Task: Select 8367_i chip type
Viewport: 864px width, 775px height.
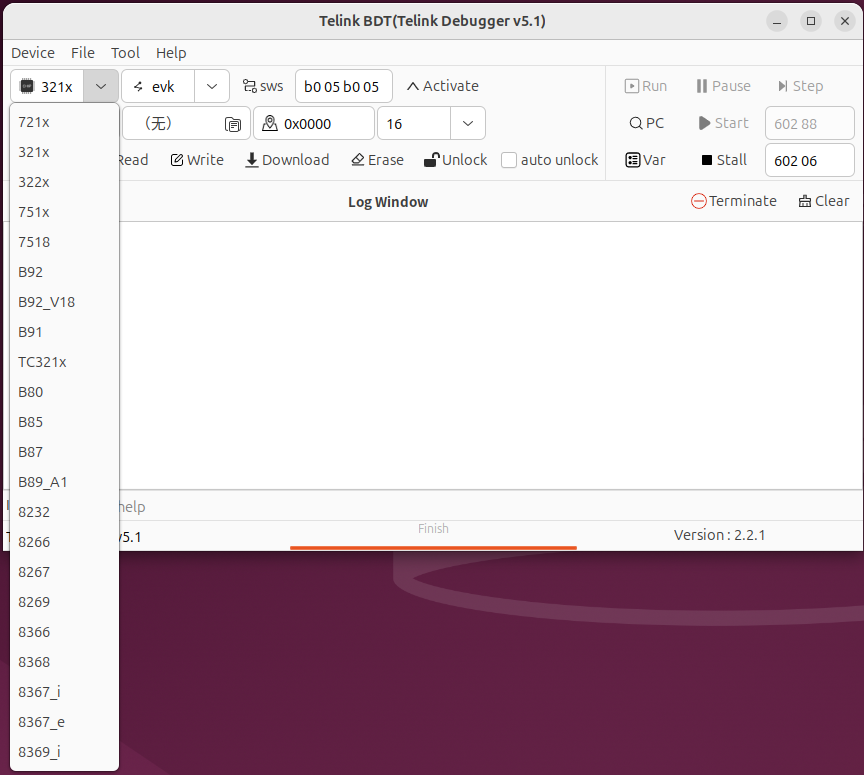Action: (64, 692)
